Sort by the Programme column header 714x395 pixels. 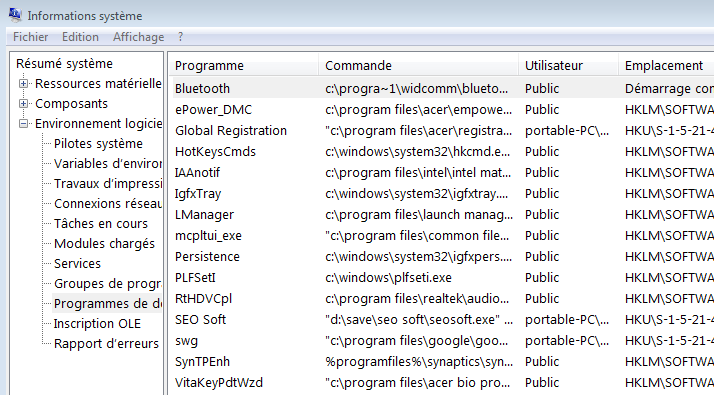[x=244, y=66]
